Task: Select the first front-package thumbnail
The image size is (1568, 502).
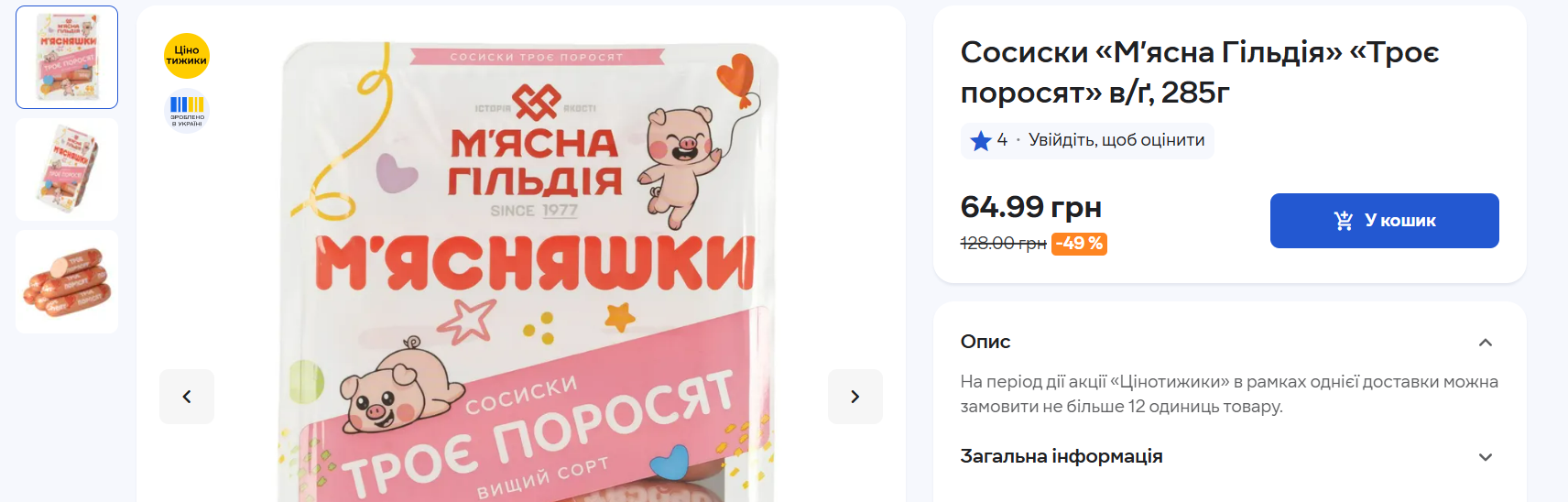Action: [x=67, y=58]
